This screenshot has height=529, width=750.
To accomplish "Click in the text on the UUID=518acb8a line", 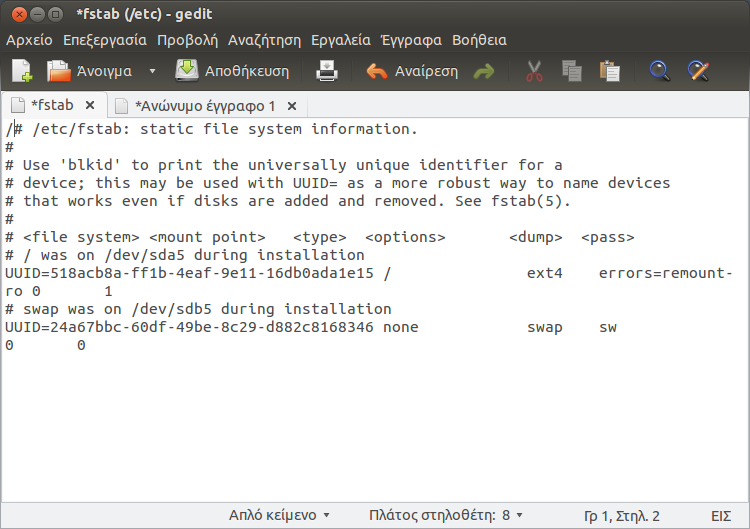I will point(190,274).
